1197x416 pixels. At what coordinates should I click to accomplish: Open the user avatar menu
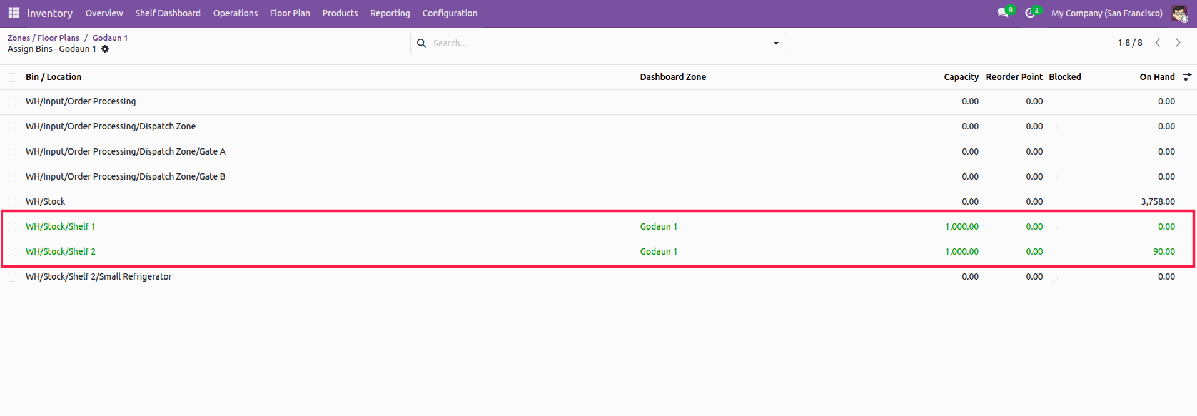[1179, 13]
